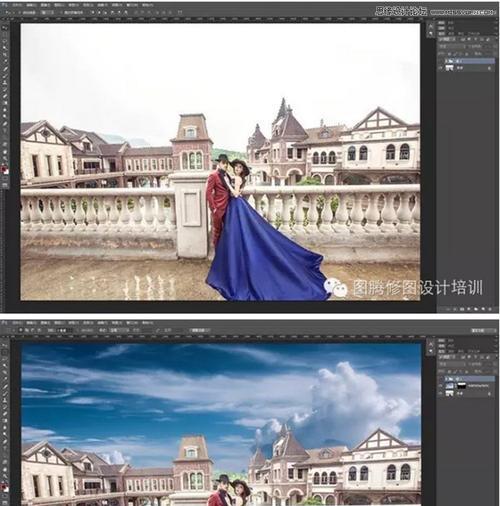Open the second menu in upper menu bar
Screen dimensions: 500x506
click(31, 5)
